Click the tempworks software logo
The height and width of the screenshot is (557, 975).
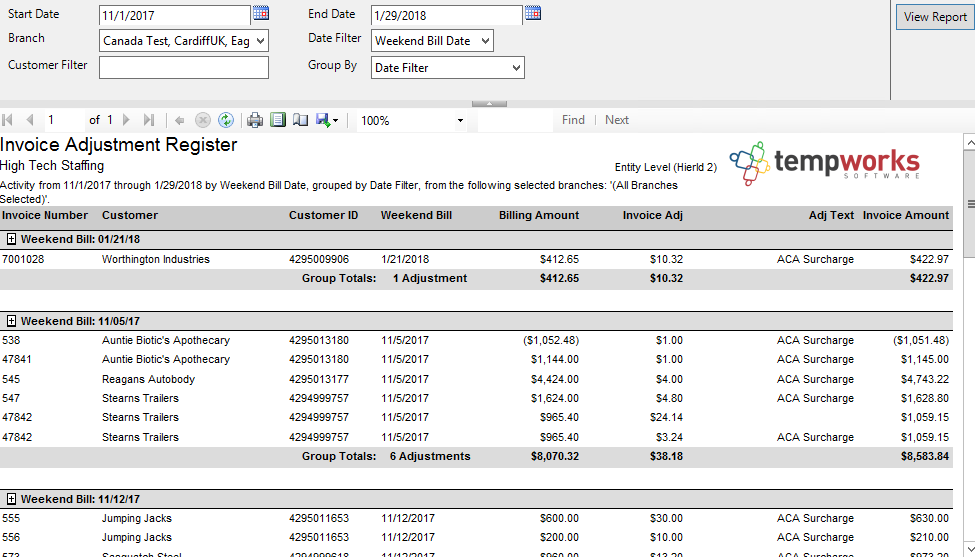tap(825, 163)
